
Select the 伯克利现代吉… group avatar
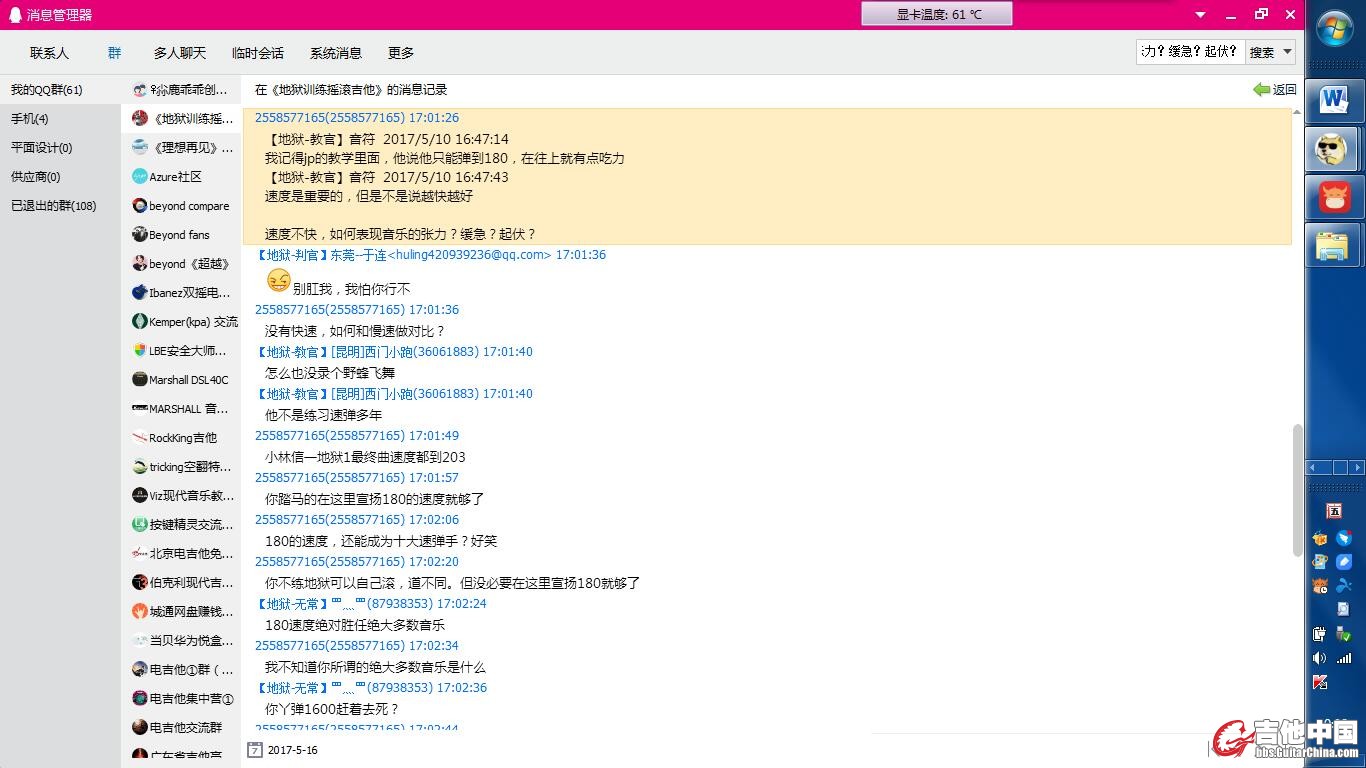coord(140,583)
